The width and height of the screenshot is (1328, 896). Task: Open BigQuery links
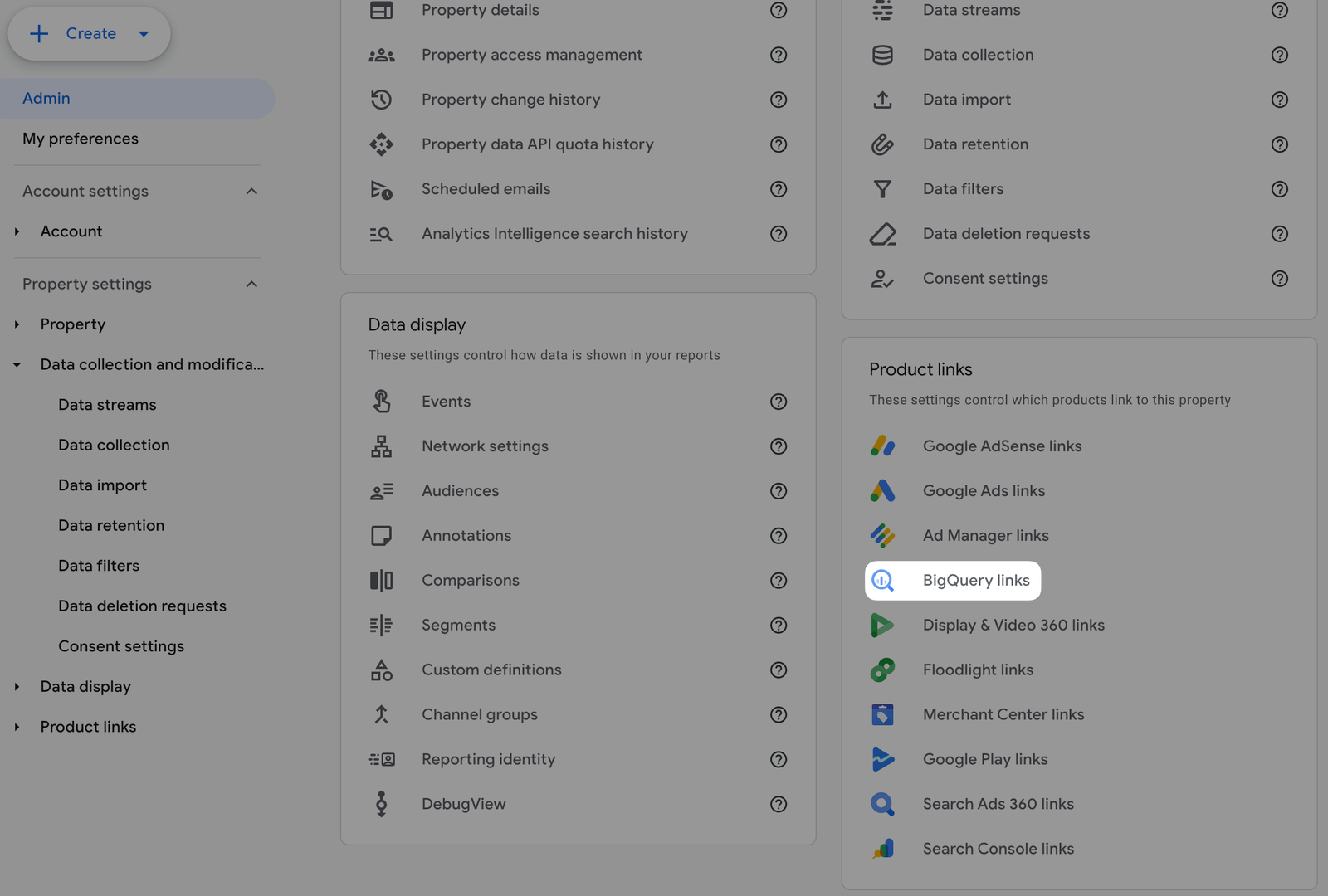point(953,581)
